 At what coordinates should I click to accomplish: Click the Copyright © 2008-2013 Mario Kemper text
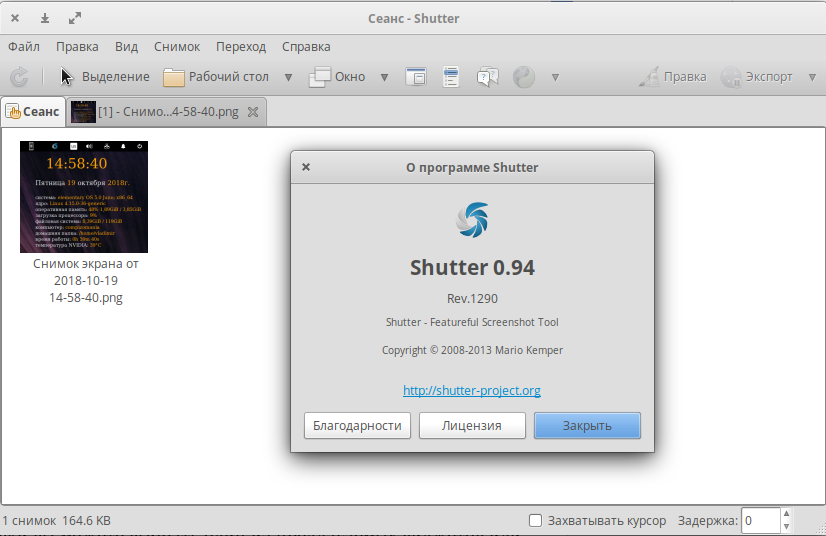tap(472, 350)
